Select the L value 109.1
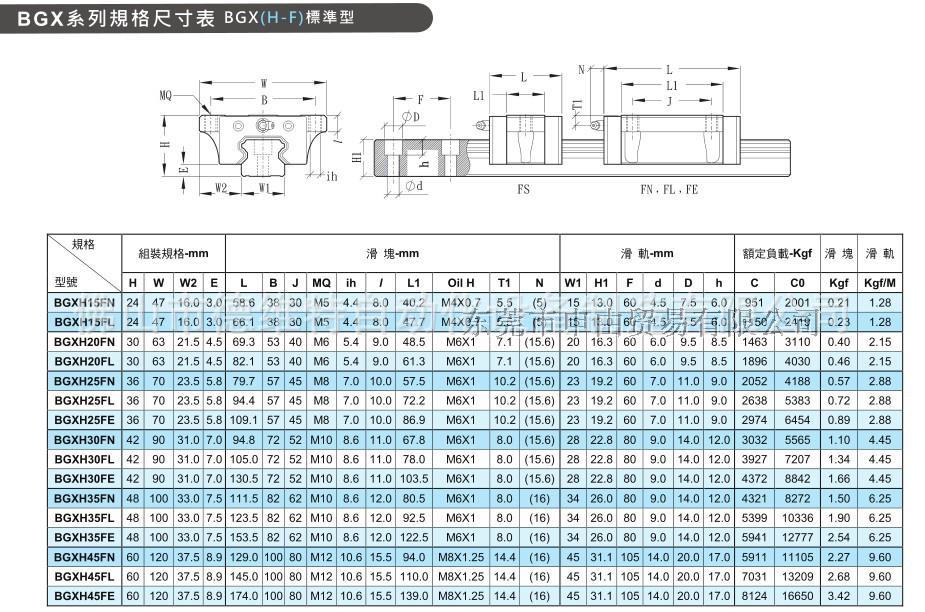The image size is (925, 612). click(x=244, y=420)
